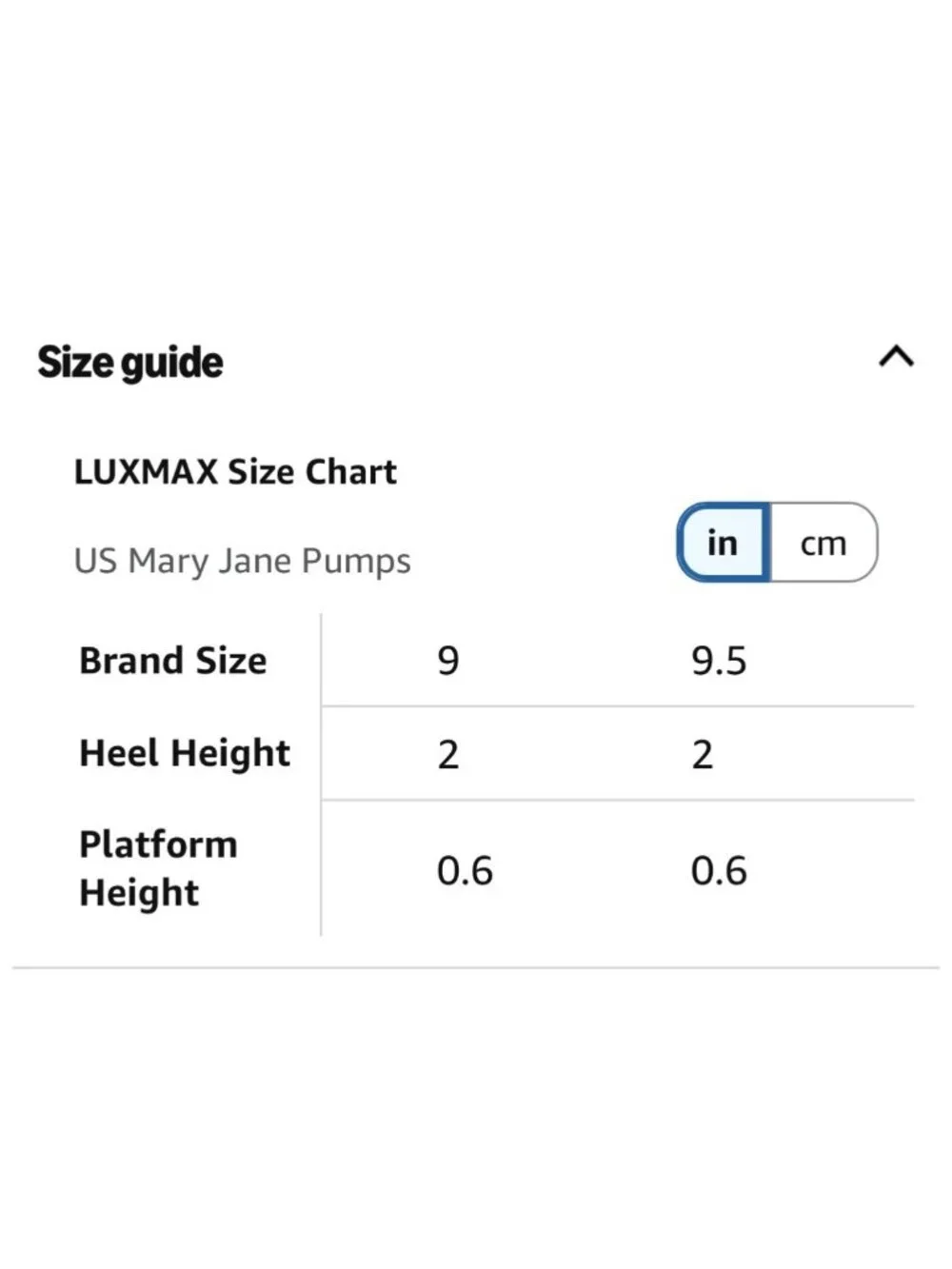
Task: Click brand size 9 cell
Action: (x=448, y=661)
